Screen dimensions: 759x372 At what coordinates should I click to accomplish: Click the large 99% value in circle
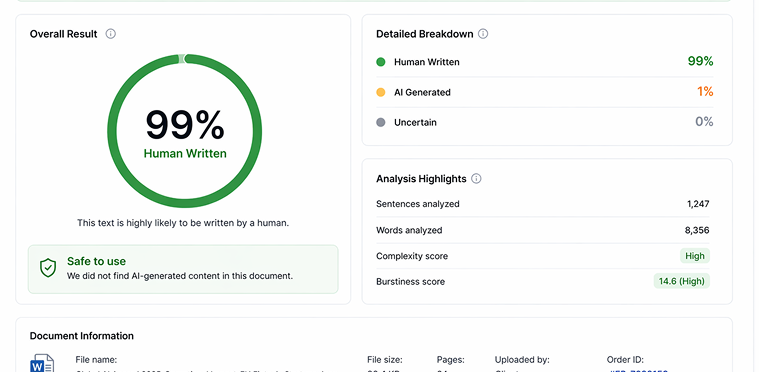[x=185, y=125]
